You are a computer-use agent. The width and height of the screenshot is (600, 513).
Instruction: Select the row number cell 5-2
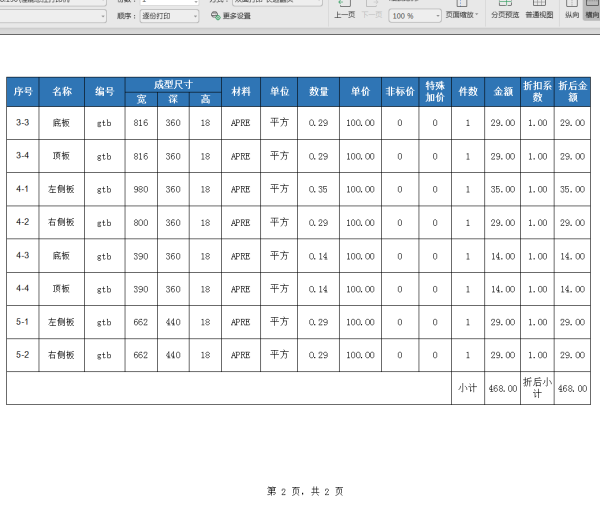pos(23,355)
